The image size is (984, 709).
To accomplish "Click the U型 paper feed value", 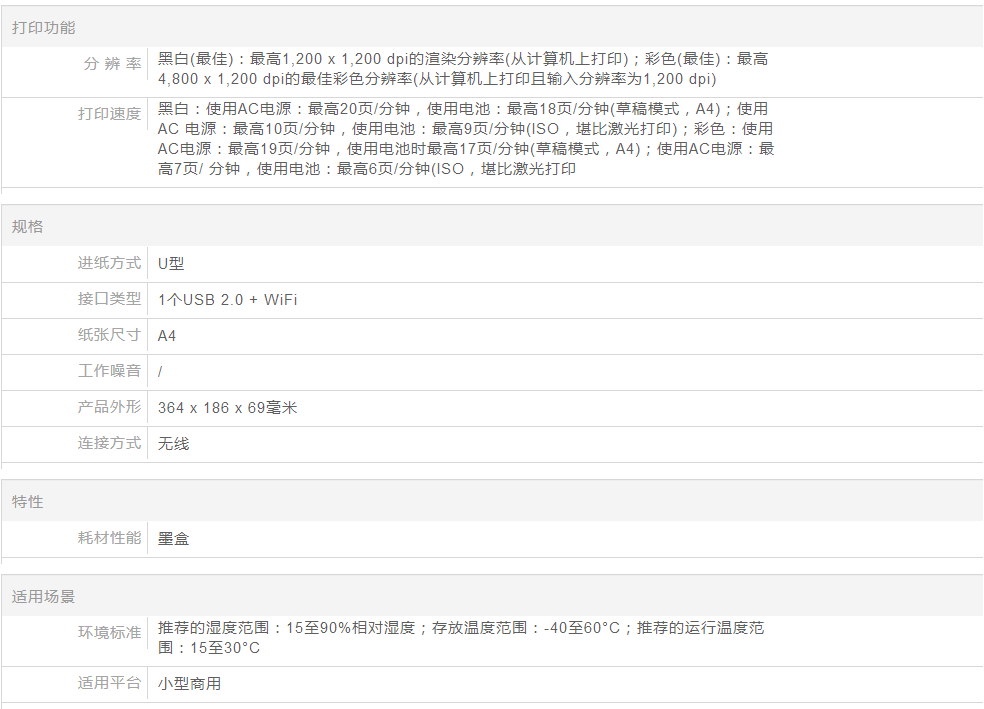I will [171, 264].
